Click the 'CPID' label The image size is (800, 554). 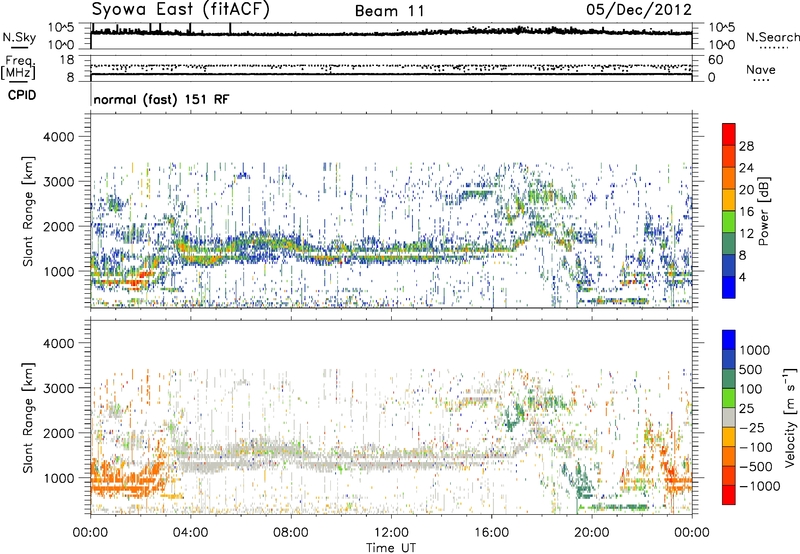[22, 95]
